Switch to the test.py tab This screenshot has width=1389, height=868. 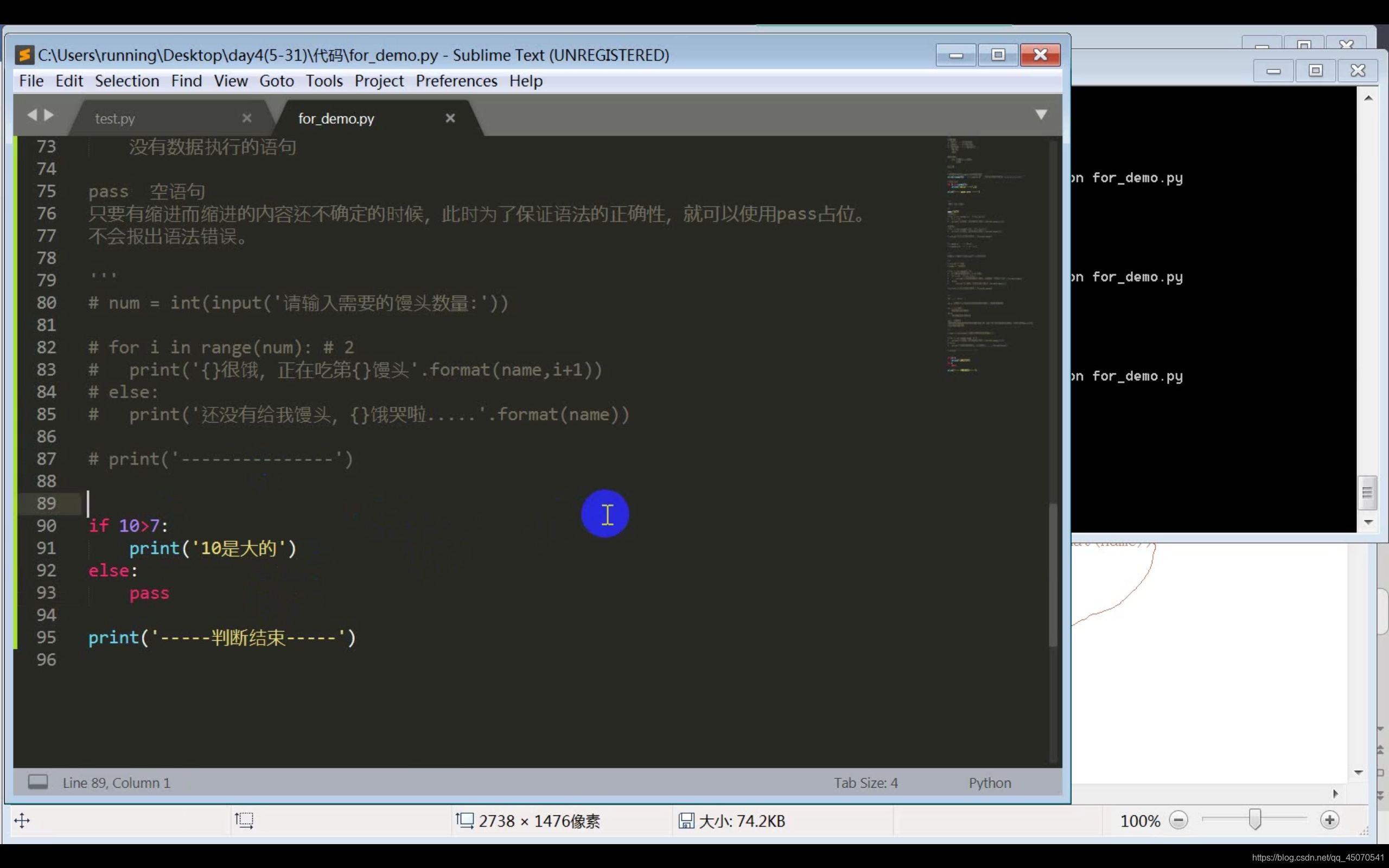point(115,118)
